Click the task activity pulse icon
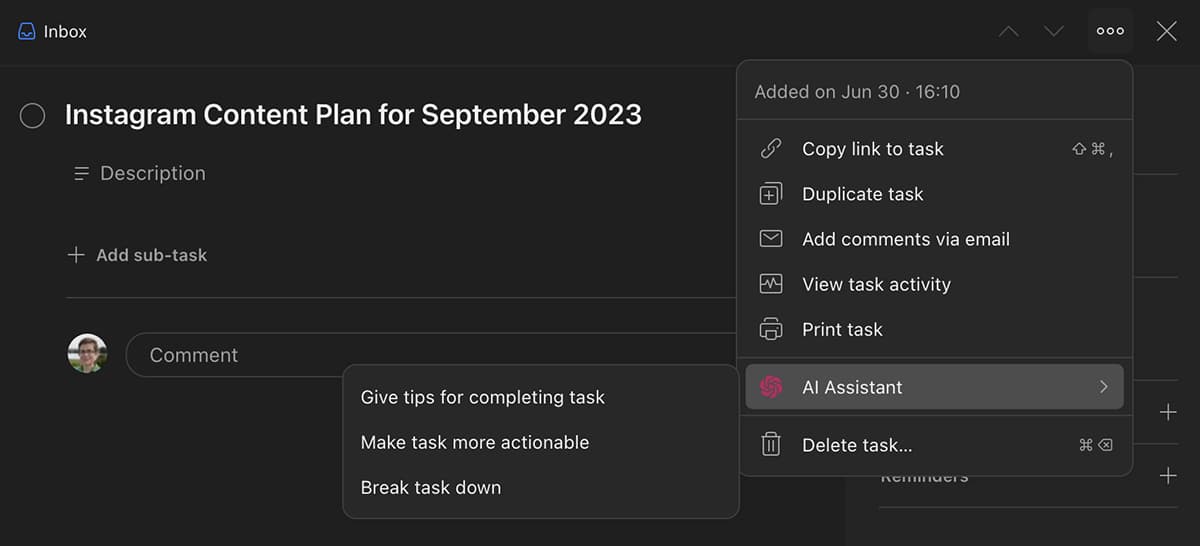Viewport: 1200px width, 546px height. (x=771, y=284)
